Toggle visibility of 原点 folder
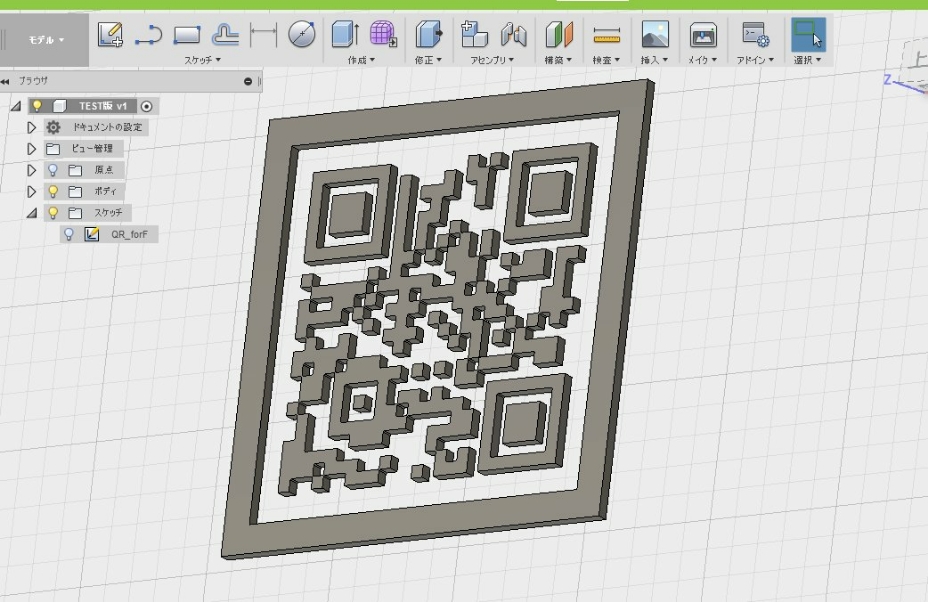Screen dimensions: 928x602 [53, 170]
